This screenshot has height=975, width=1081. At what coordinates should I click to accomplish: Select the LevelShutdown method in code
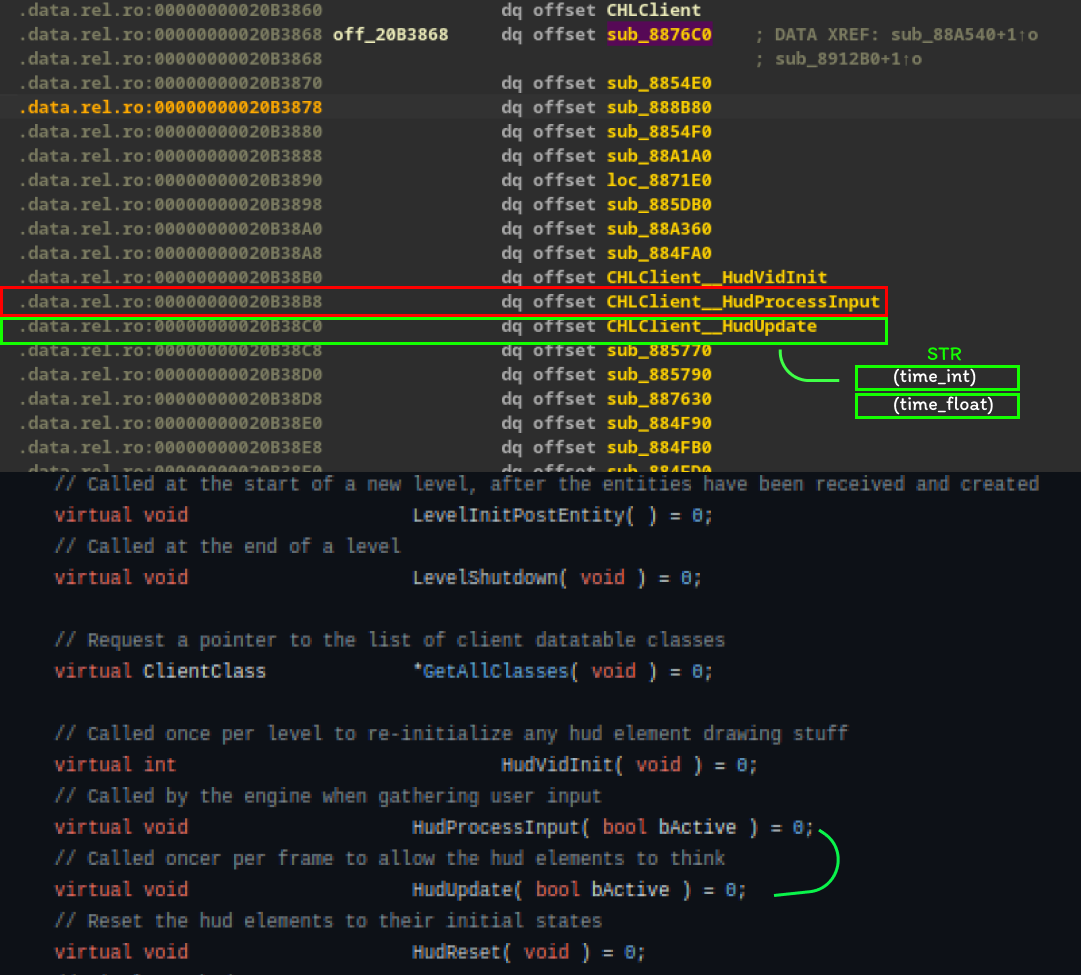484,577
